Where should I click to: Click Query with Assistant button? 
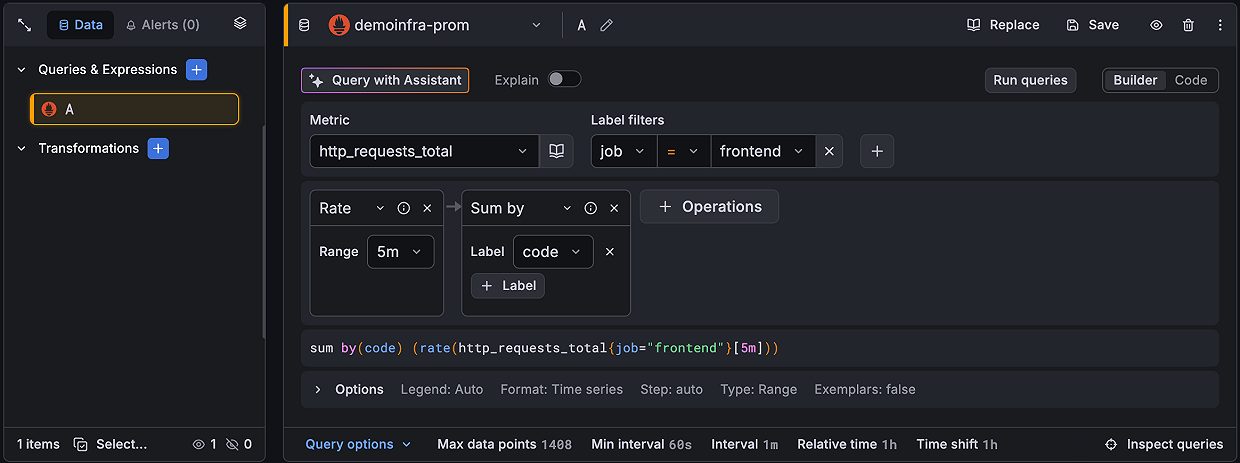pyautogui.click(x=385, y=80)
